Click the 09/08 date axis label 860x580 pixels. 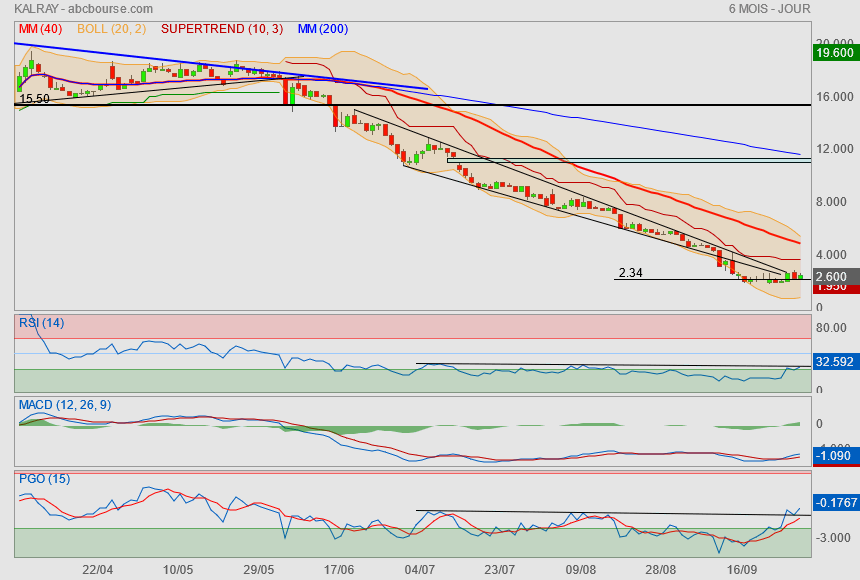click(x=580, y=569)
